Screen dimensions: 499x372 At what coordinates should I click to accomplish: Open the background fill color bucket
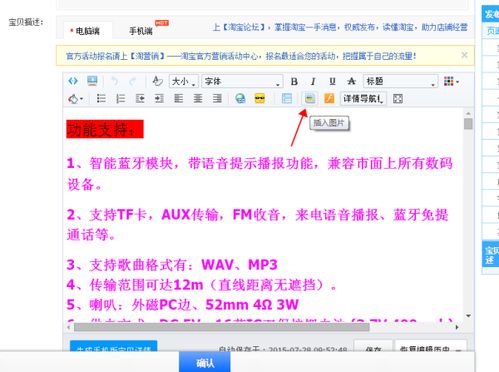pos(75,99)
